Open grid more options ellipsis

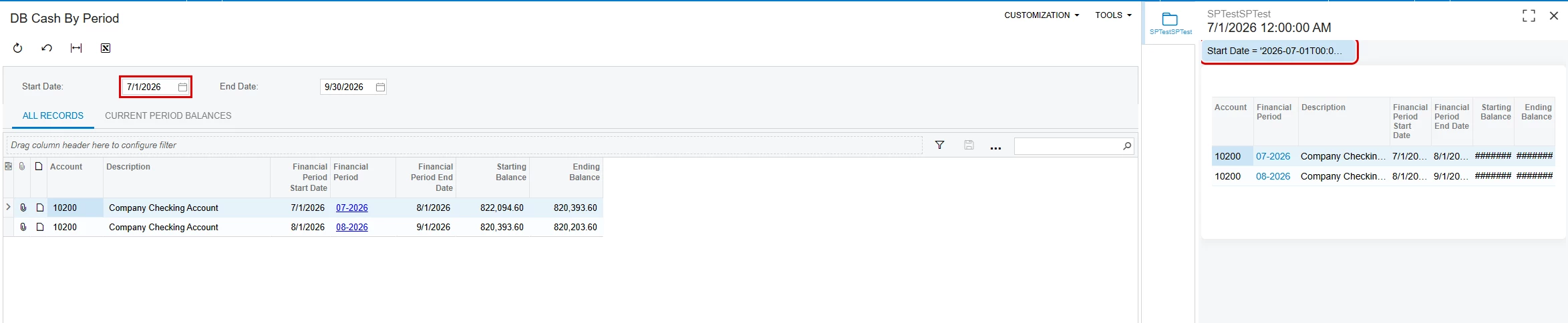995,146
